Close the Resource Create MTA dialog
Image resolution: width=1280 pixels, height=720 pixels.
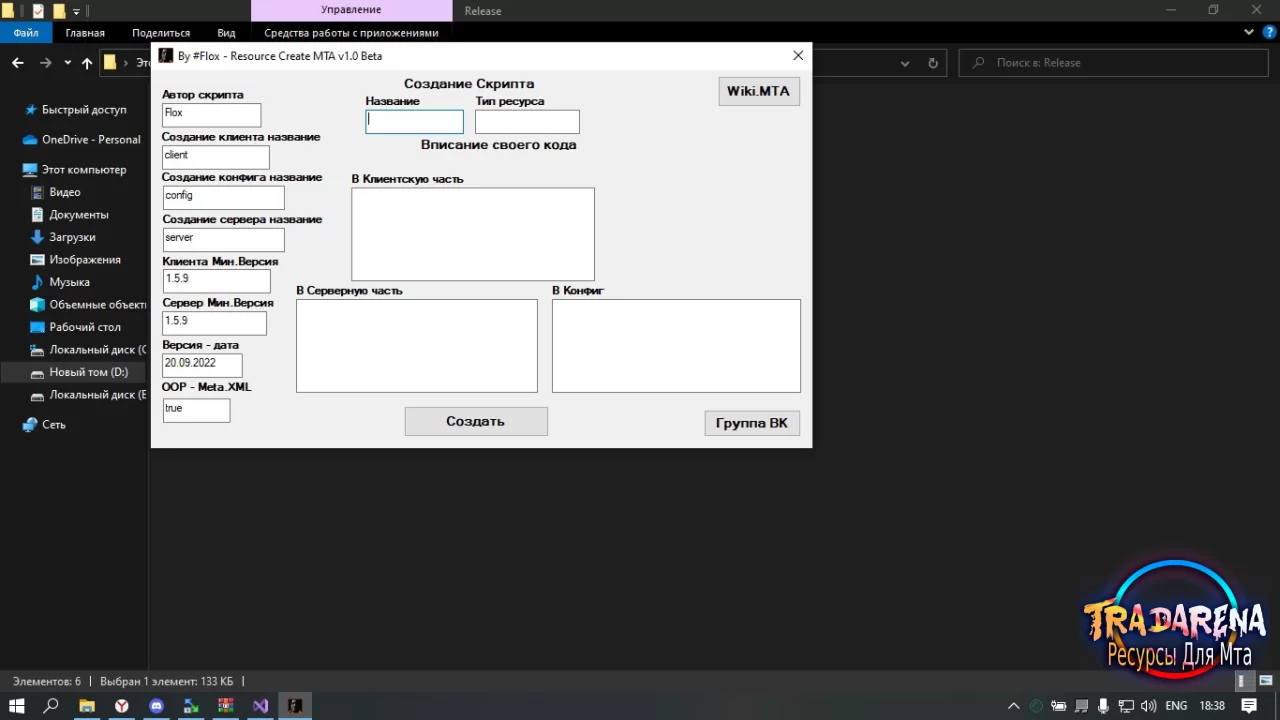click(x=797, y=56)
